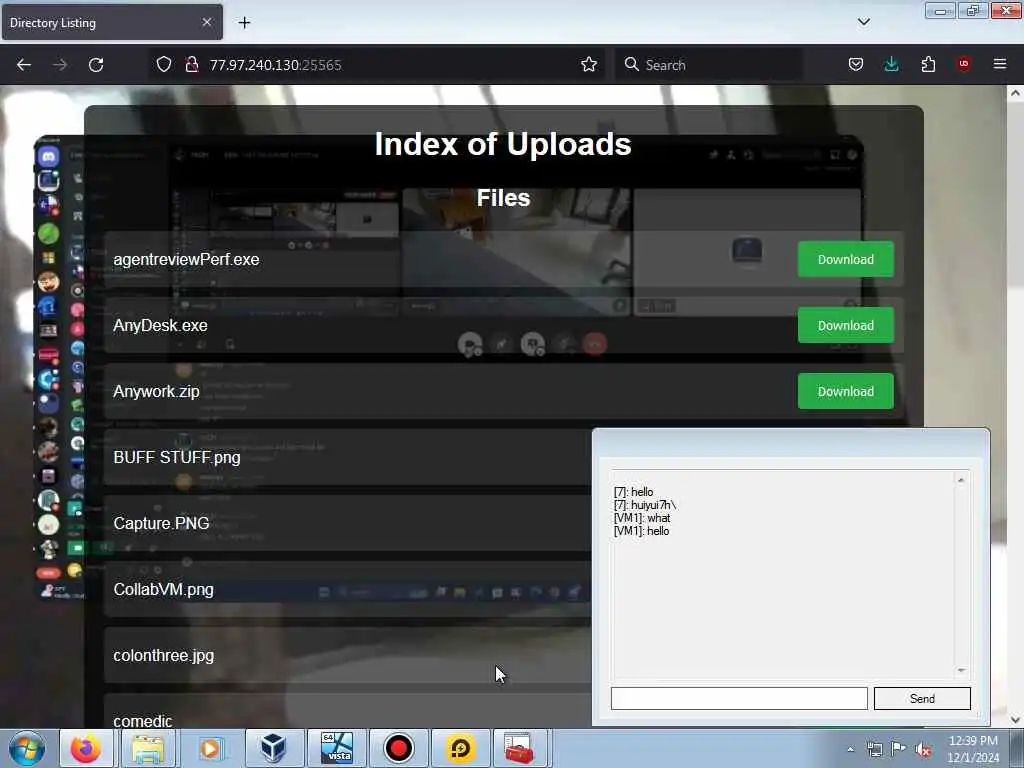Click the agentreviewPerf.exe file name

[x=186, y=259]
